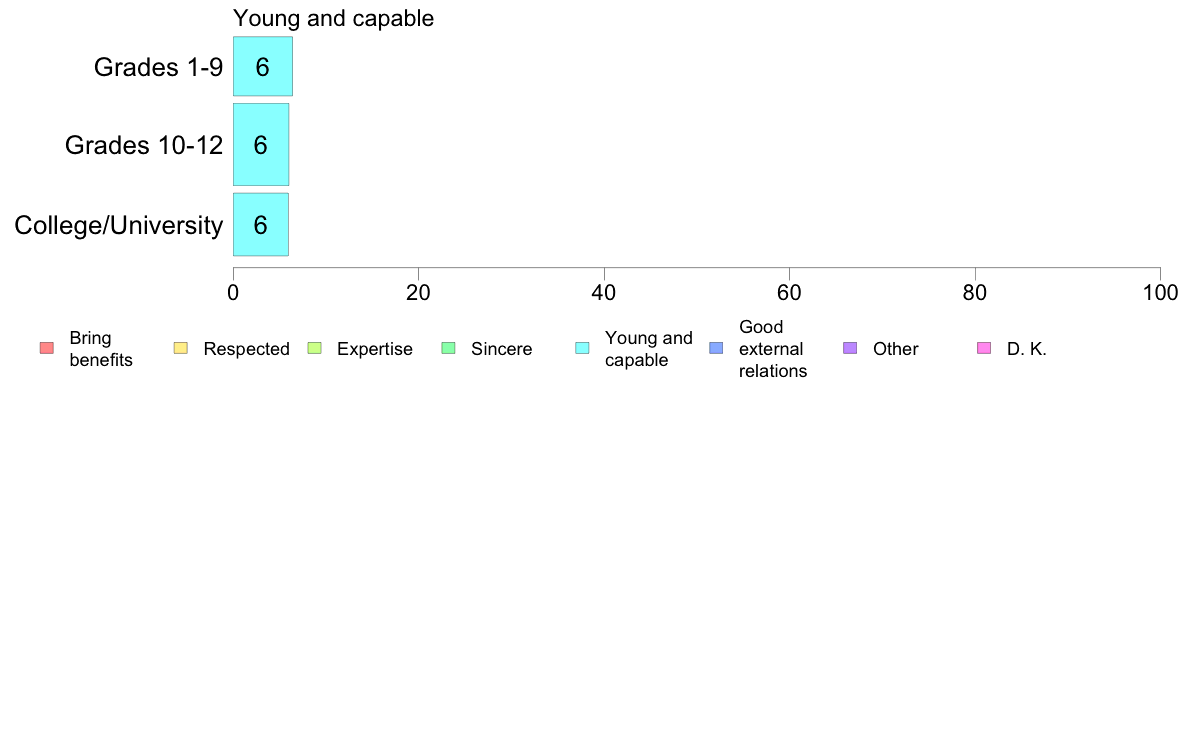Click the Grades 1-9 bar
This screenshot has height=736, width=1188.
[263, 67]
